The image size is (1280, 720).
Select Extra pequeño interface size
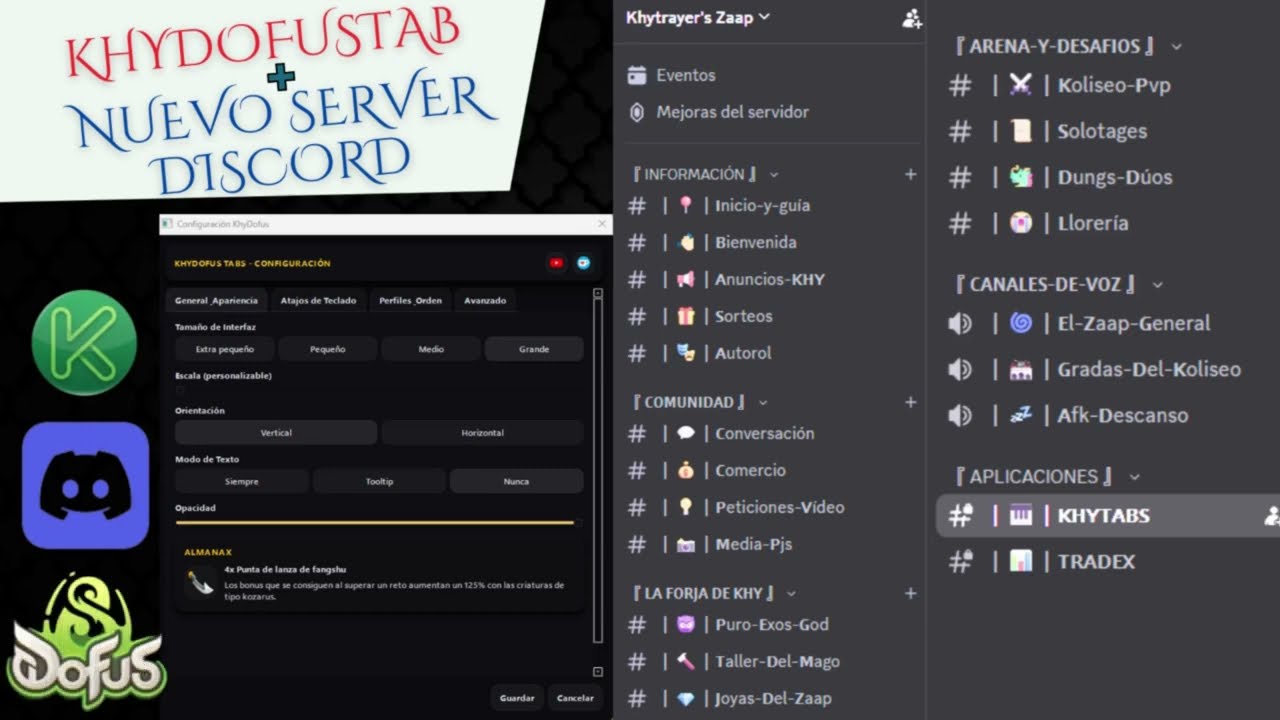225,349
